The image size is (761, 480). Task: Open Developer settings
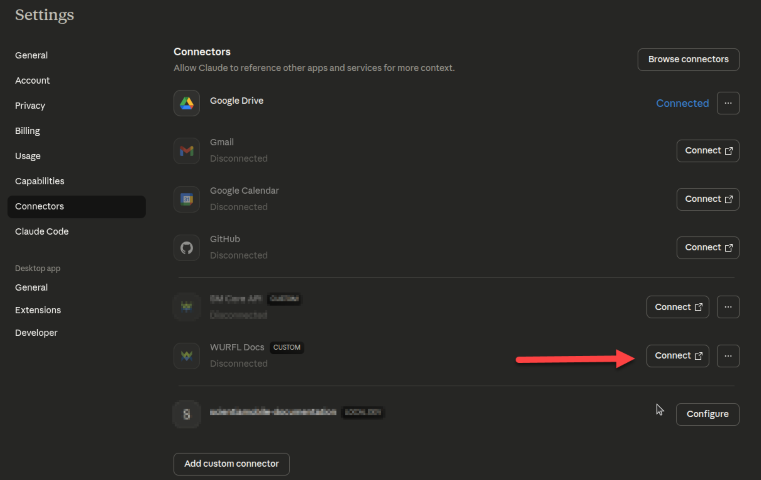tap(36, 333)
